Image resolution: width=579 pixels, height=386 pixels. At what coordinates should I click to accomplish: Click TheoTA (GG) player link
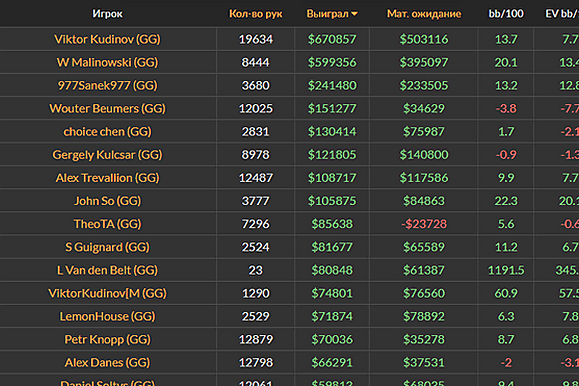[x=107, y=224]
